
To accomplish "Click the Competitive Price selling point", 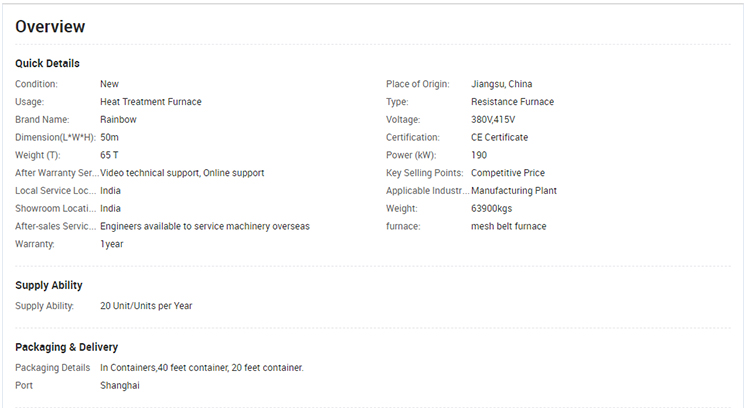I will coord(508,173).
